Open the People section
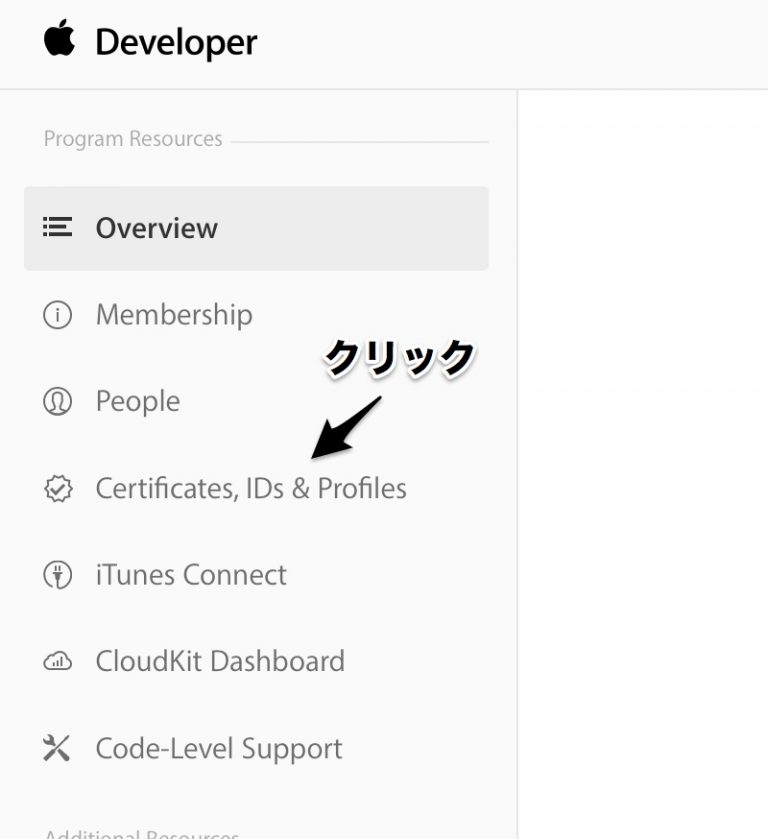 pyautogui.click(x=138, y=402)
